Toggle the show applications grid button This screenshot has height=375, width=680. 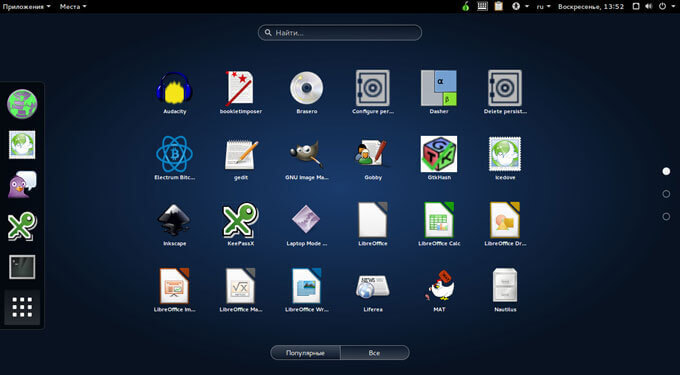click(x=22, y=307)
